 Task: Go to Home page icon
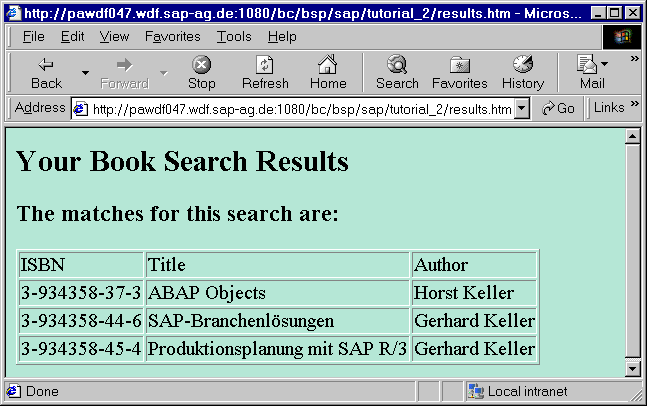click(x=328, y=65)
